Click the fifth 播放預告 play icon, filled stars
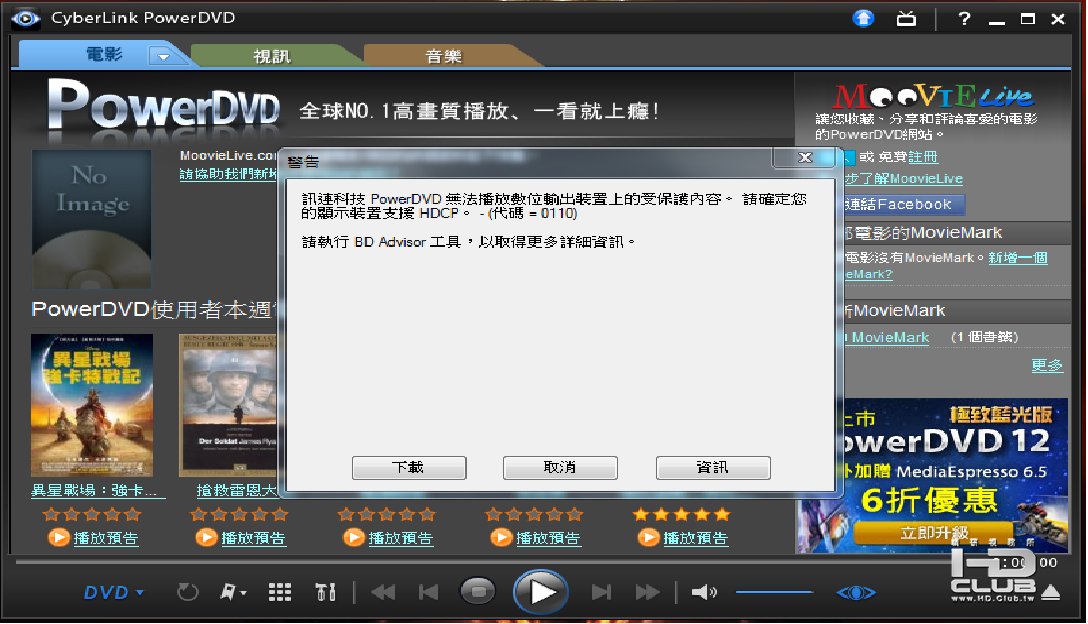 point(648,537)
